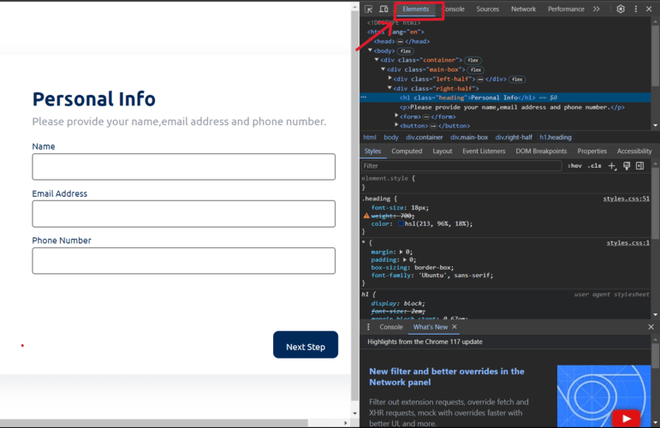Viewport: 660px width, 428px height.
Task: Select What's New drawer tab
Action: [x=430, y=327]
